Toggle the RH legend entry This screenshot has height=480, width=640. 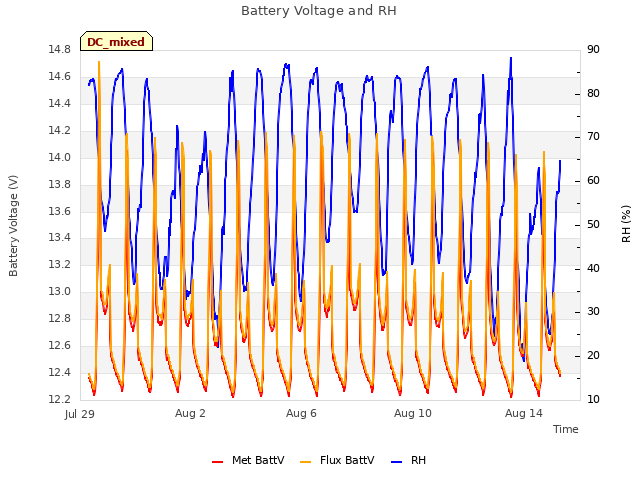[409, 460]
